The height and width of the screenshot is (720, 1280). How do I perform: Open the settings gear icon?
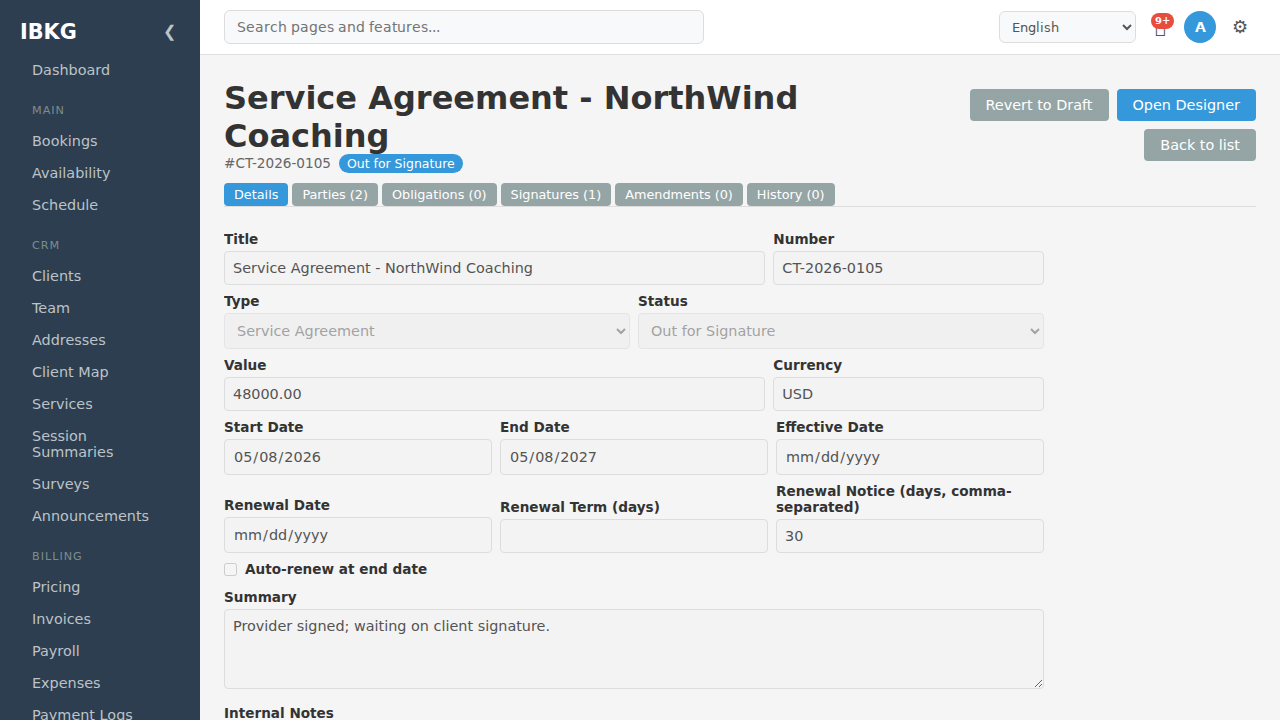coord(1240,27)
